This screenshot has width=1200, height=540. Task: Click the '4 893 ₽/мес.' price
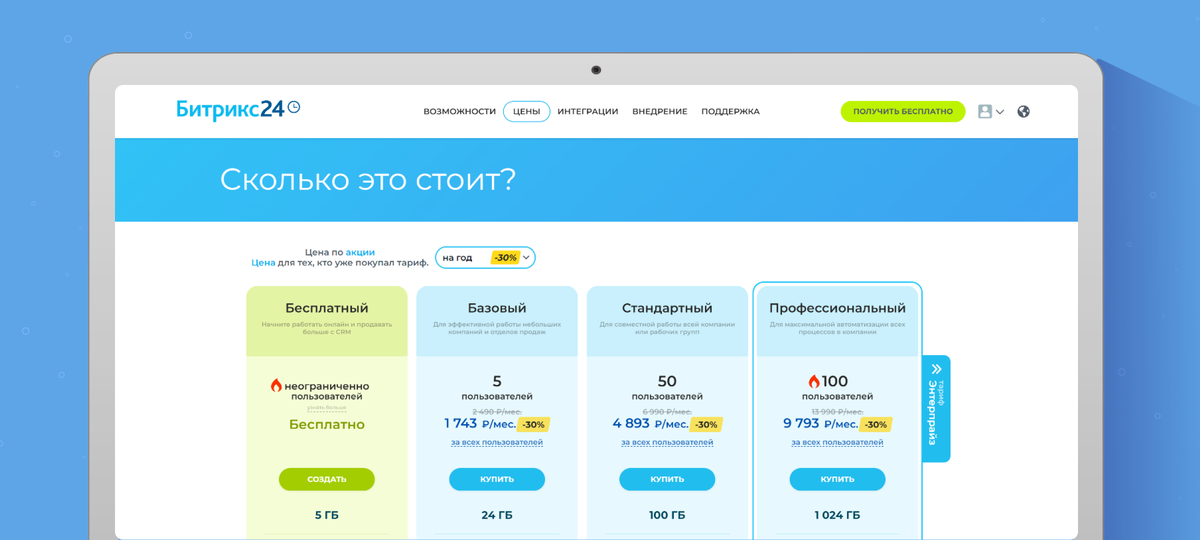coord(650,424)
